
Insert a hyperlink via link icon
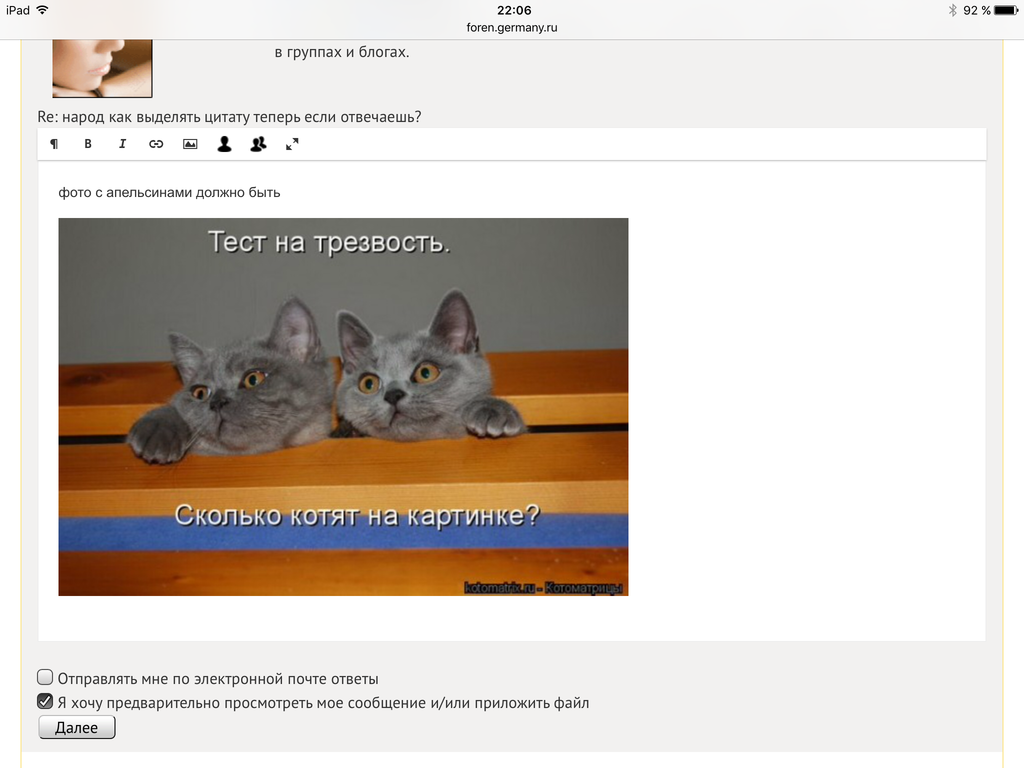[x=156, y=144]
